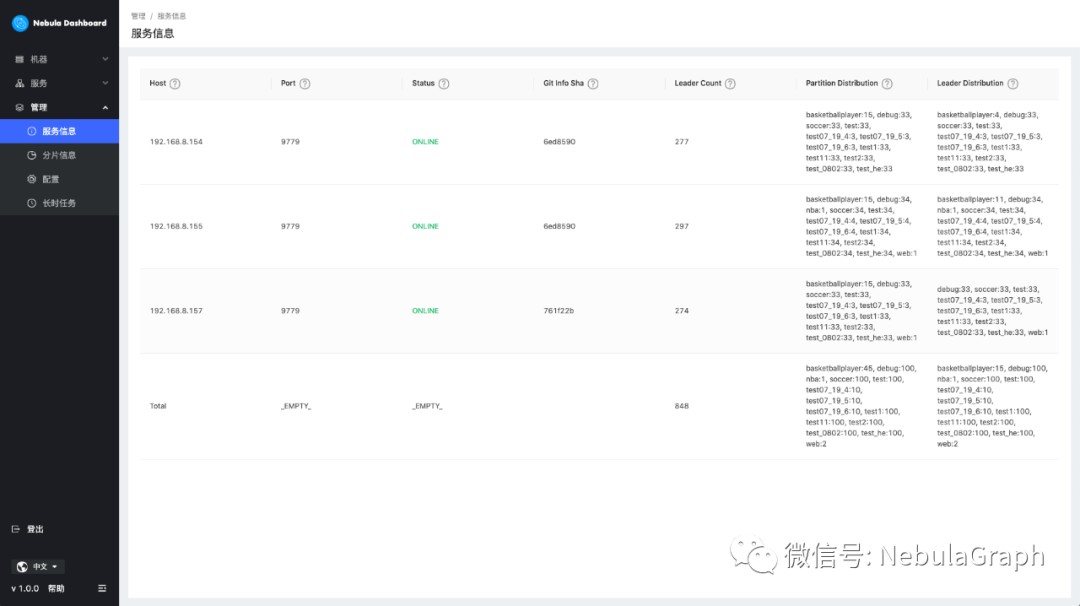The image size is (1080, 606).
Task: Click ONLINE status for 192.168.8.155
Action: (x=425, y=227)
